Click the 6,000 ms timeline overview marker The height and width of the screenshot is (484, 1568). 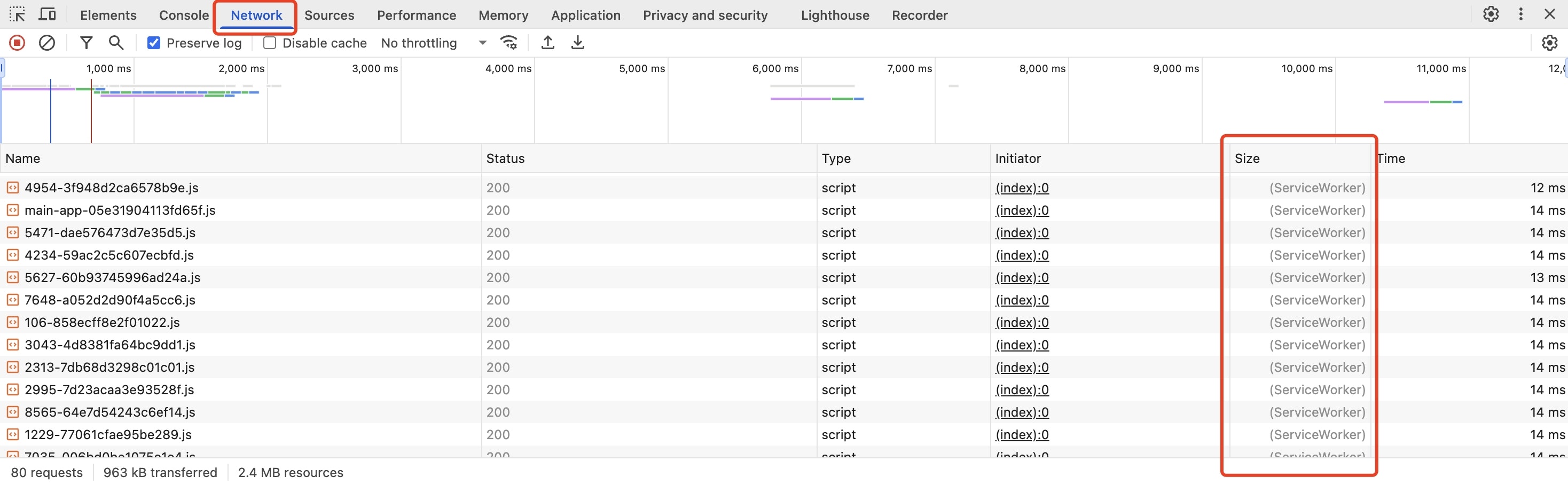pyautogui.click(x=775, y=69)
